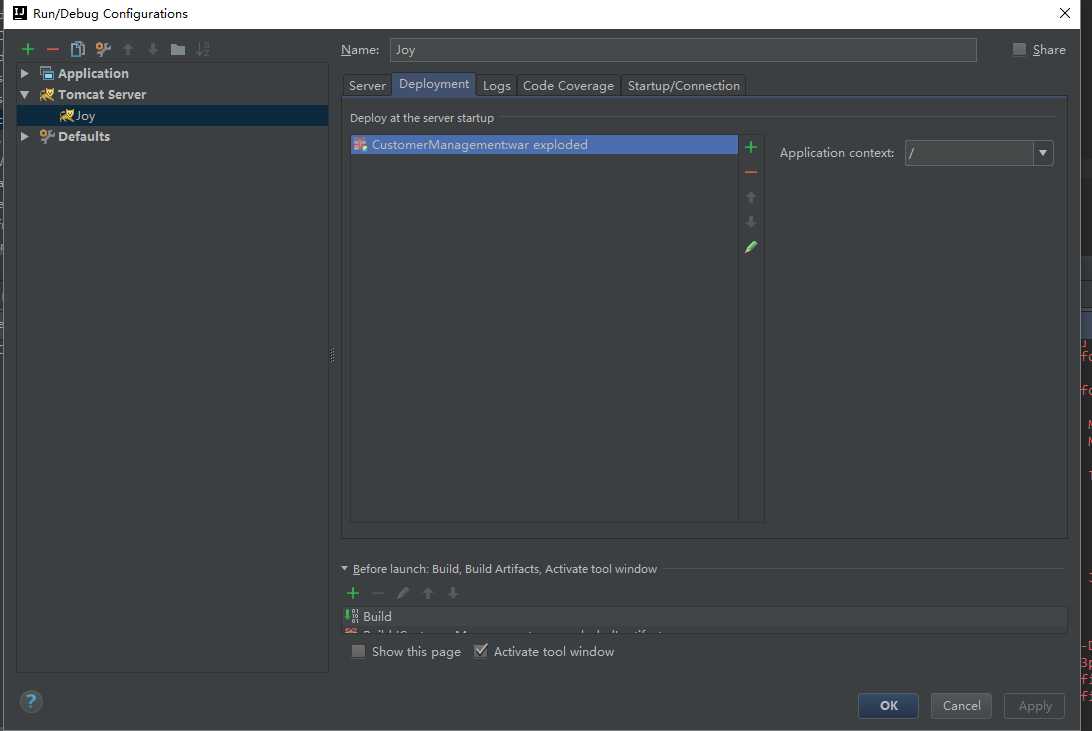
Task: Click the Apply button
Action: 1034,705
